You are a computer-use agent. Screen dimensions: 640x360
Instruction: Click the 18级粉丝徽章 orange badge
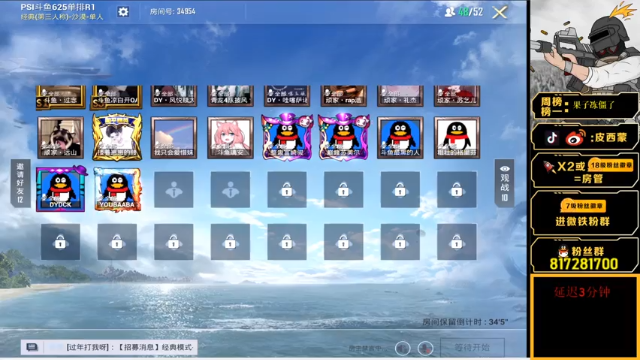pyautogui.click(x=611, y=165)
